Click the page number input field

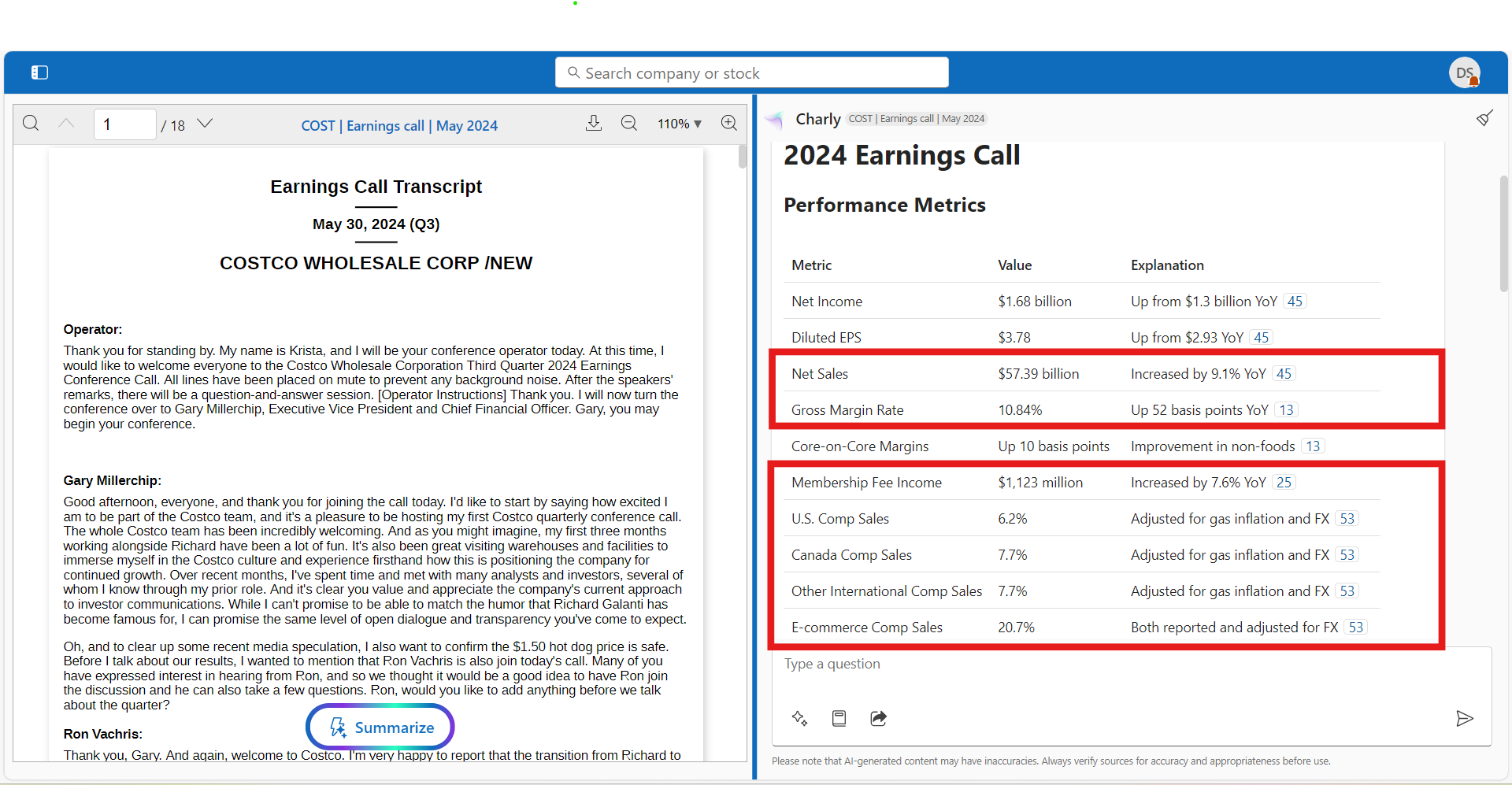pos(124,124)
